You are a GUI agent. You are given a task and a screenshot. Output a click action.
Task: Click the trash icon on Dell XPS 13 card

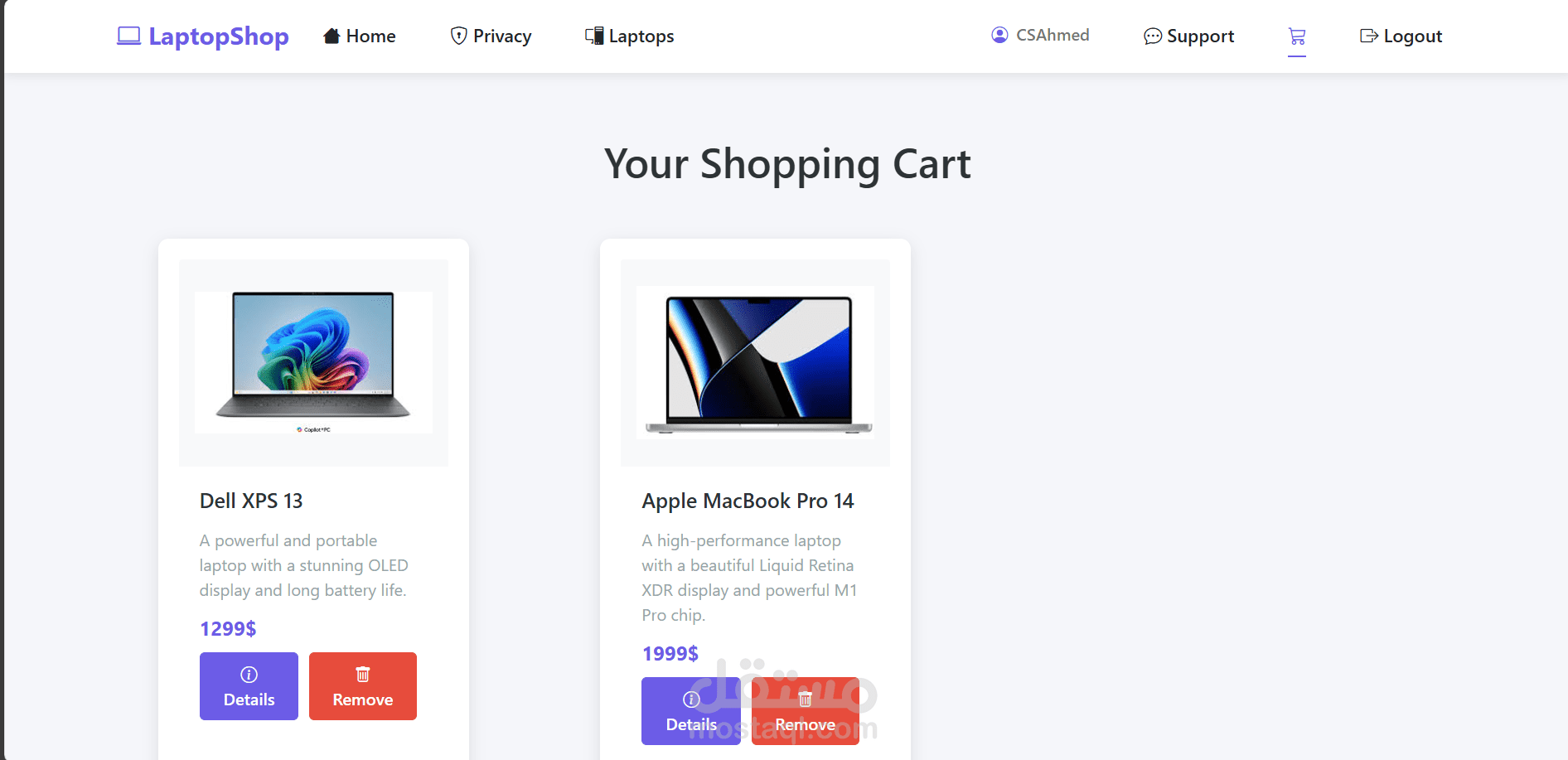point(363,674)
